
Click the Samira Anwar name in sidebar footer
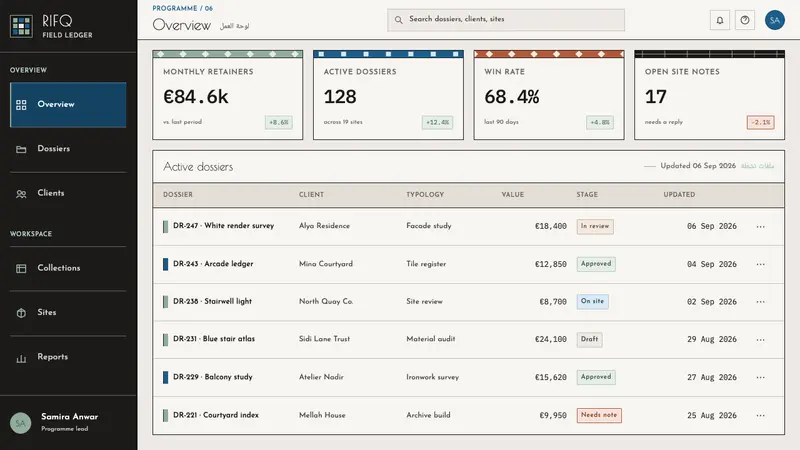(69, 417)
